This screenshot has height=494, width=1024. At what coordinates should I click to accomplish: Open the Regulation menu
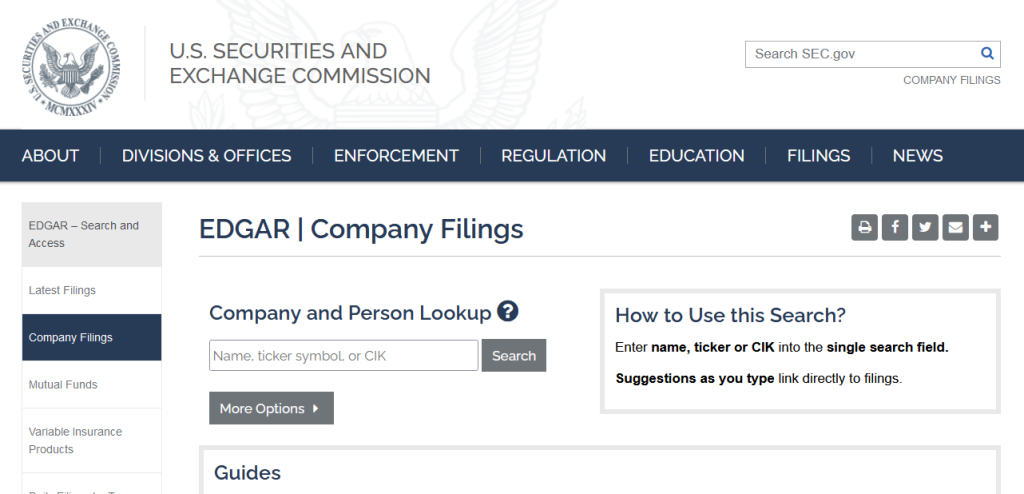tap(554, 156)
